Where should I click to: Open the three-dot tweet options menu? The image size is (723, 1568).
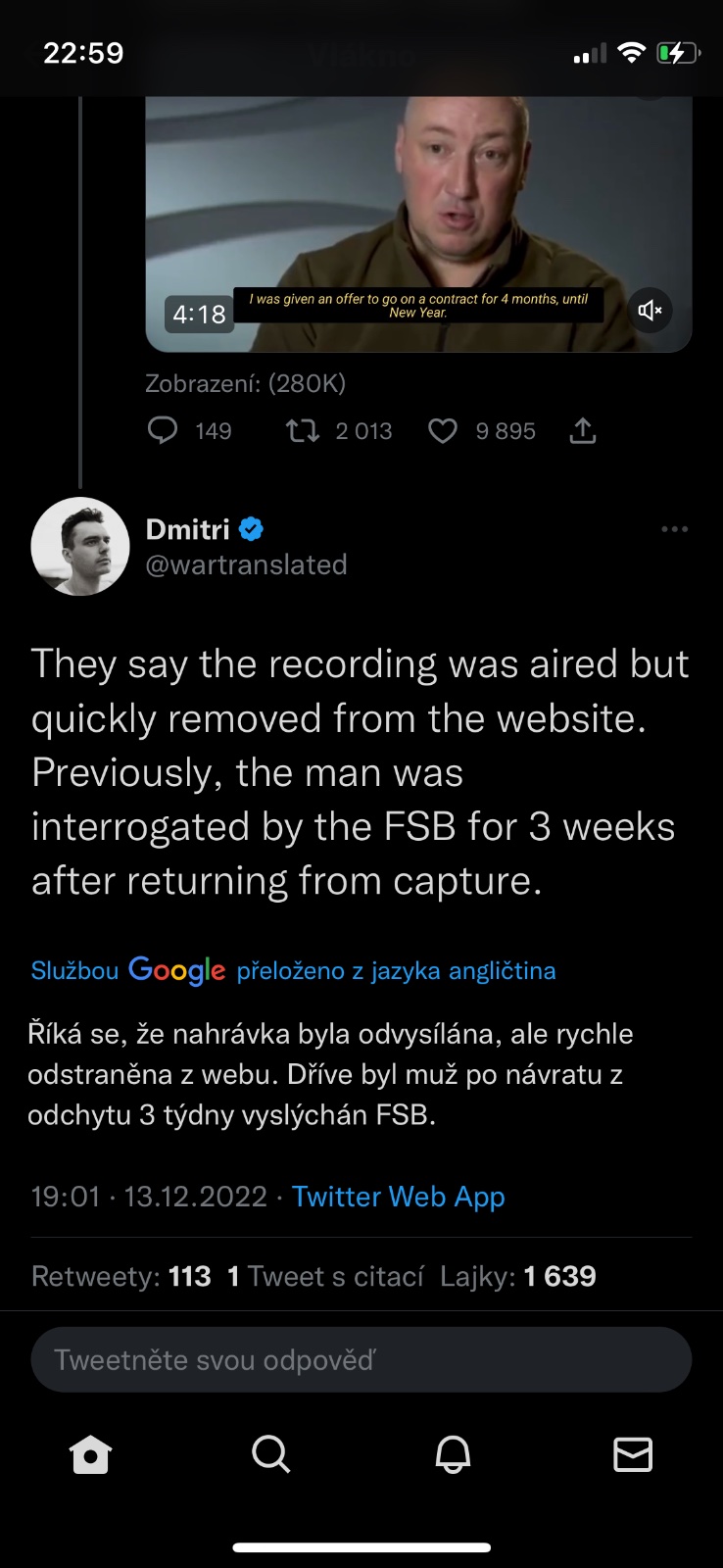click(674, 529)
